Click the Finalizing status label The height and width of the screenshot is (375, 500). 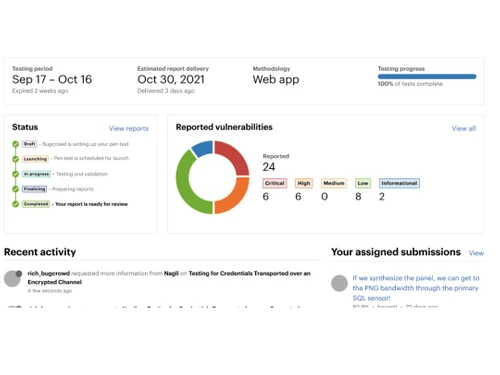point(34,189)
